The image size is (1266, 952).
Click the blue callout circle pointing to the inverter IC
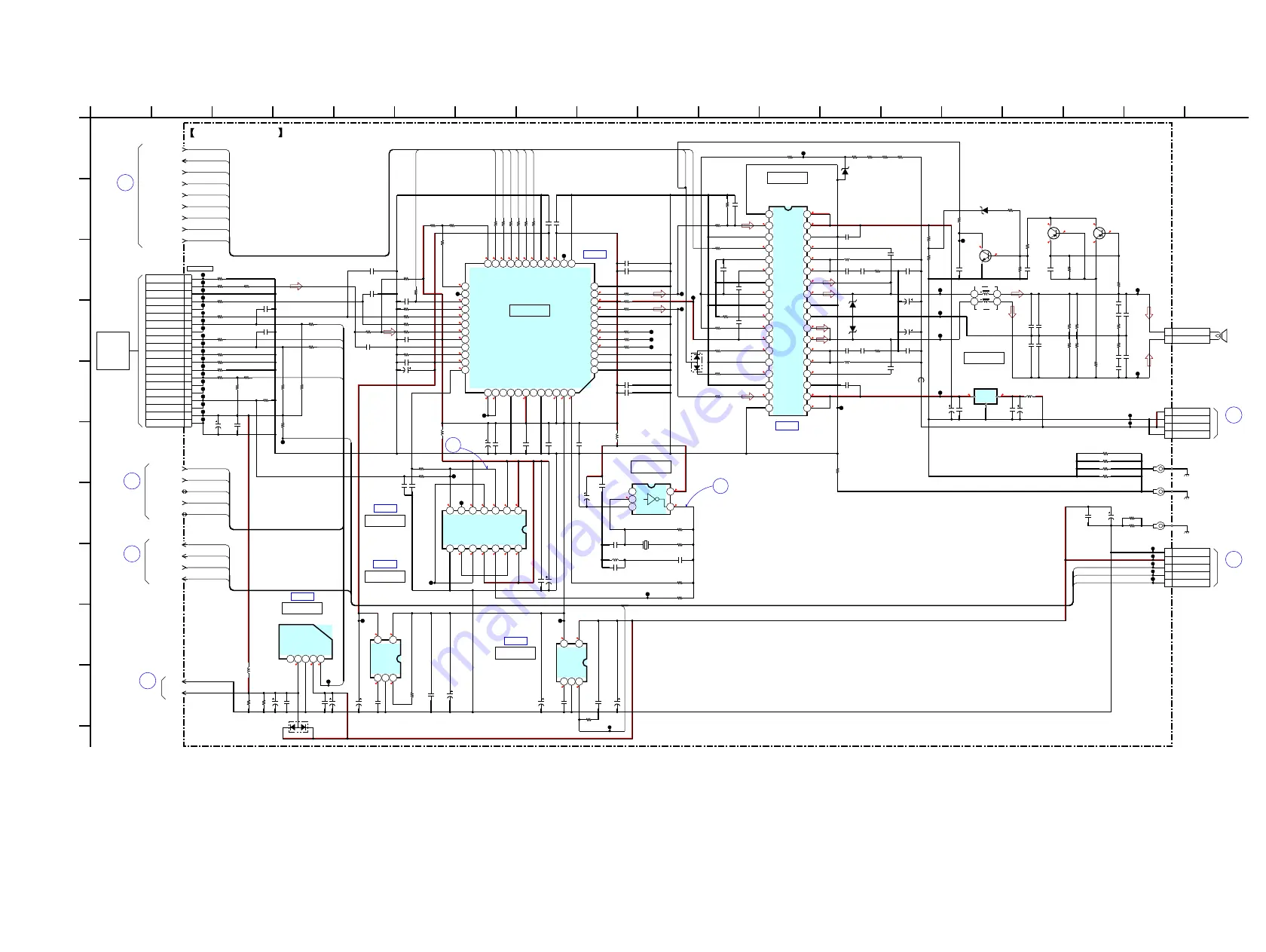click(x=720, y=486)
